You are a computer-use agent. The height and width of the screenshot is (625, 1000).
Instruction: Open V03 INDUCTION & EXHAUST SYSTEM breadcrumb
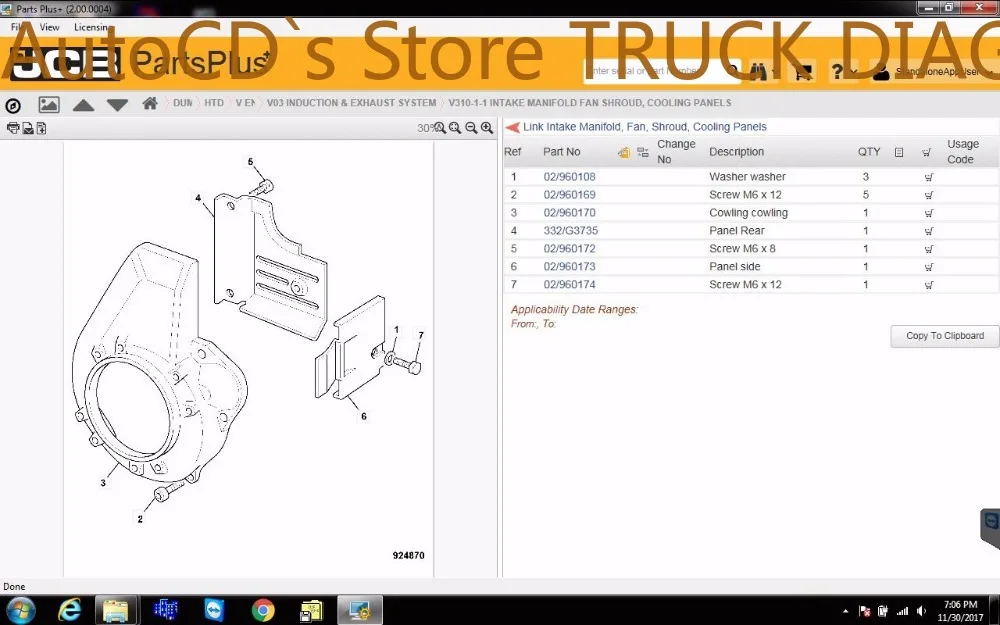[351, 103]
